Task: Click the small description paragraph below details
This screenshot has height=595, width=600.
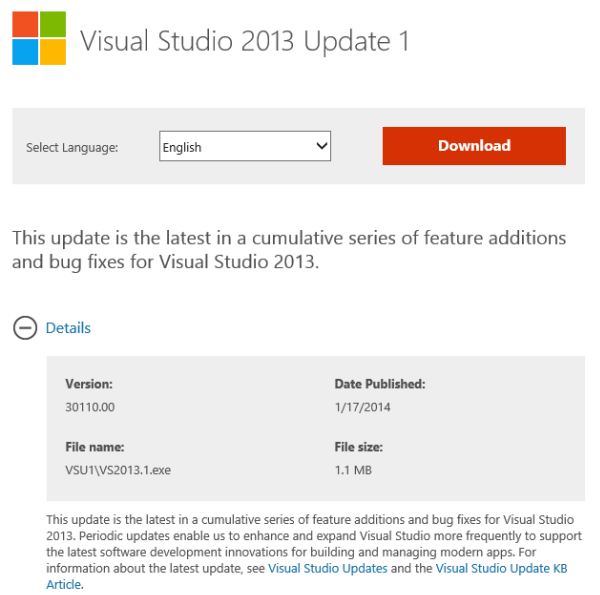Action: (x=300, y=545)
